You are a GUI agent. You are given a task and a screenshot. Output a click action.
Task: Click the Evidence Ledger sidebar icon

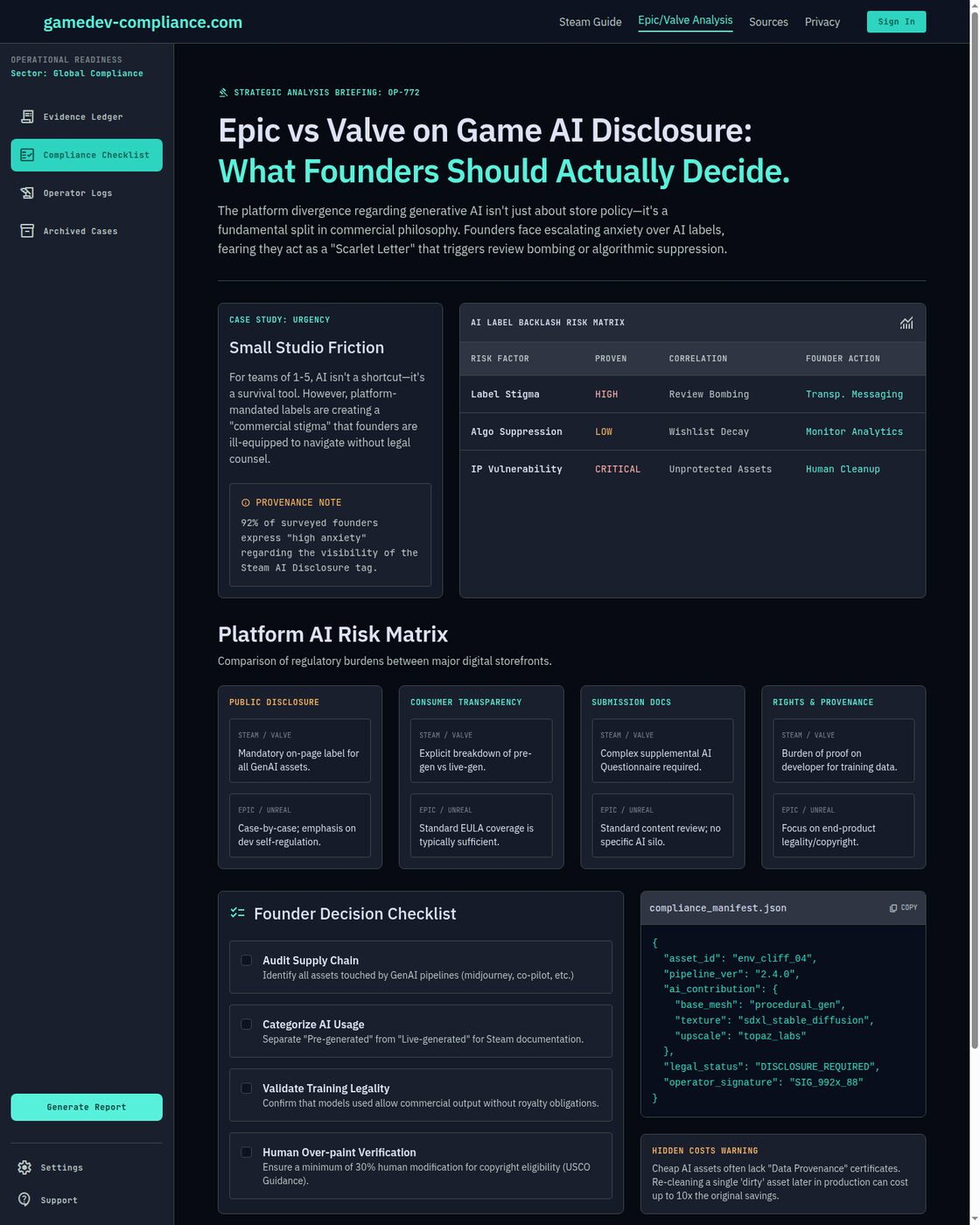tap(27, 116)
